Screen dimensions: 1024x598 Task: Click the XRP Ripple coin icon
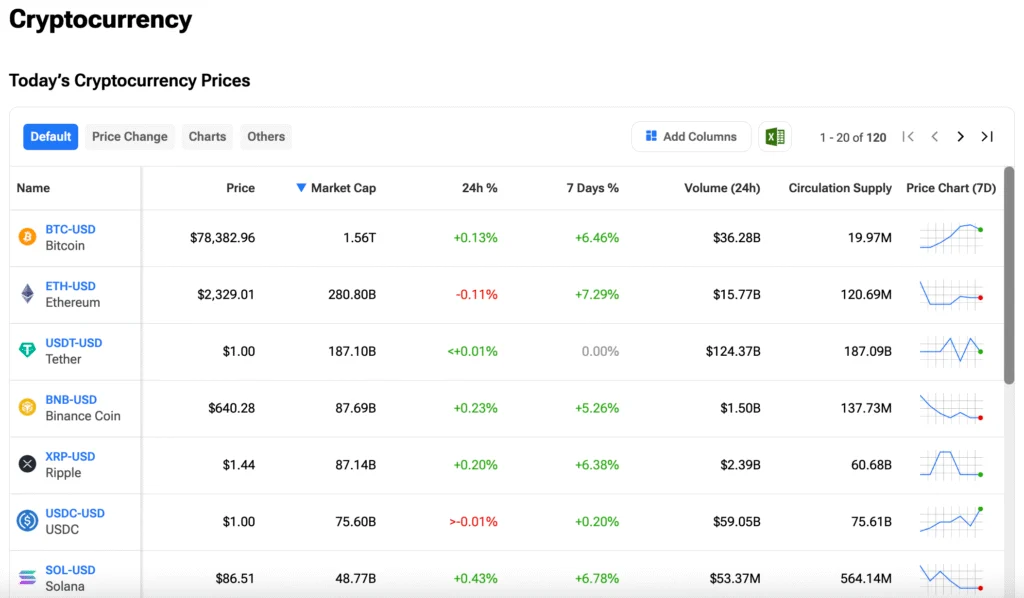pos(27,464)
